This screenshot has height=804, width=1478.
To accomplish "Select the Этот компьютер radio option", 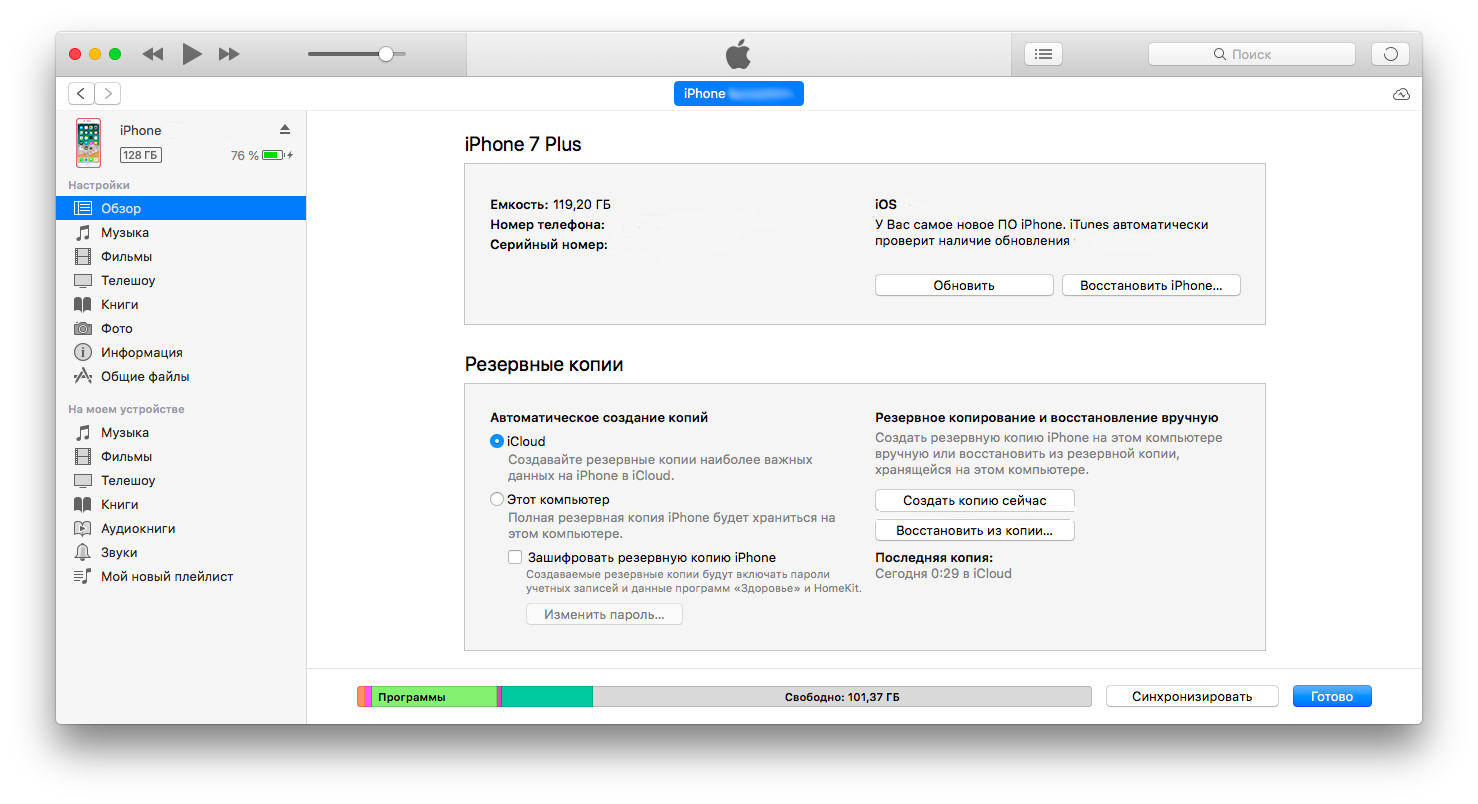I will pos(497,499).
